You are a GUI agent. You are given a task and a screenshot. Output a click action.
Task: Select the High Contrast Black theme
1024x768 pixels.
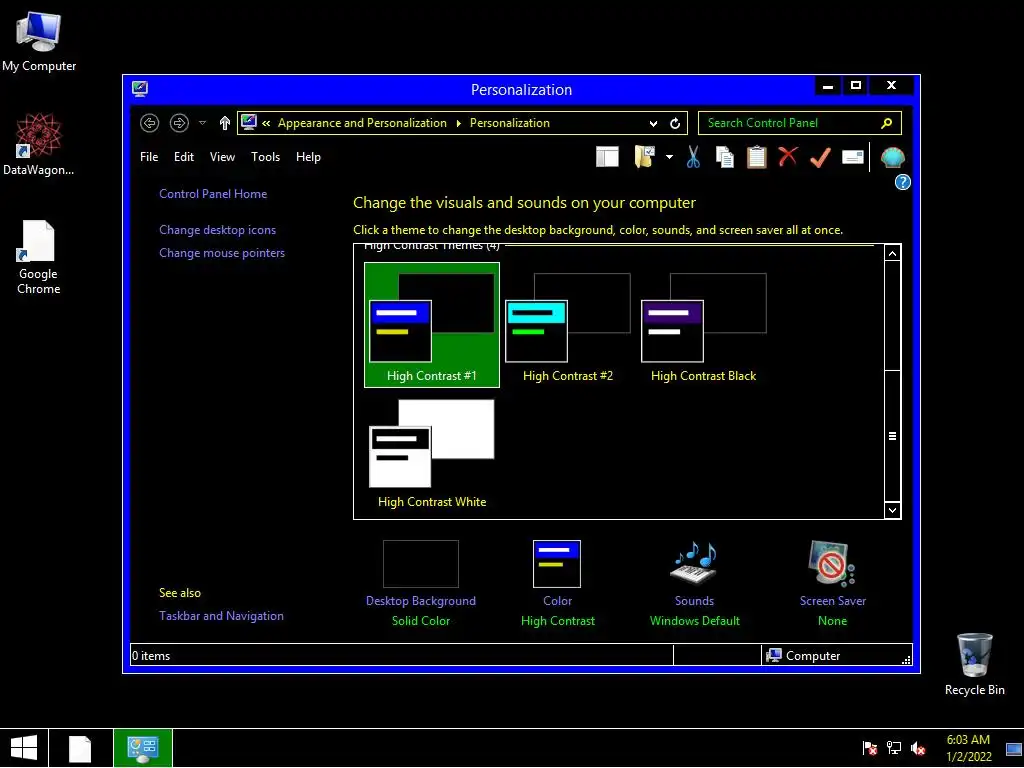(703, 325)
